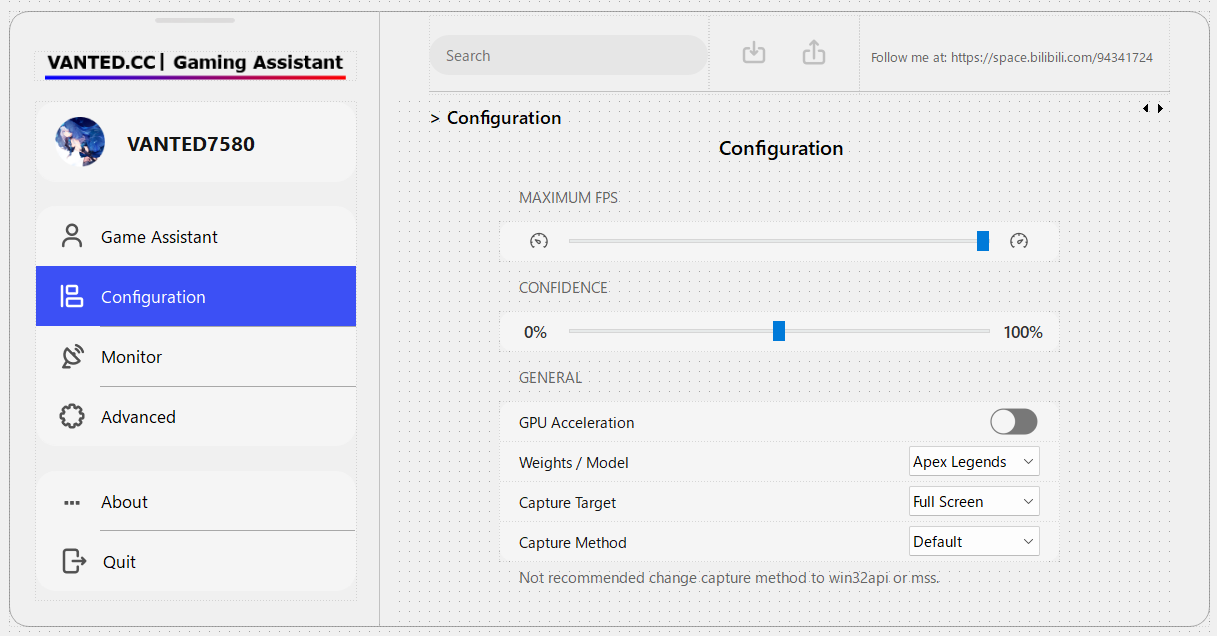
Task: Click the Quit exit-door icon
Action: click(x=74, y=561)
